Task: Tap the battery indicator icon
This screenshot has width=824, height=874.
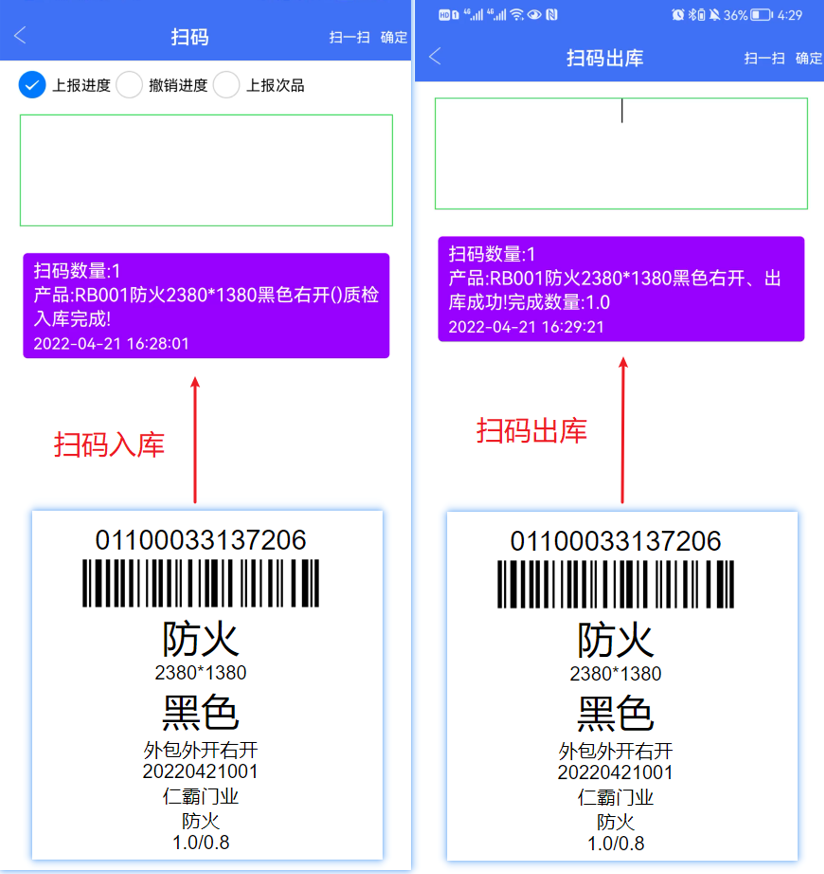Action: coord(762,15)
